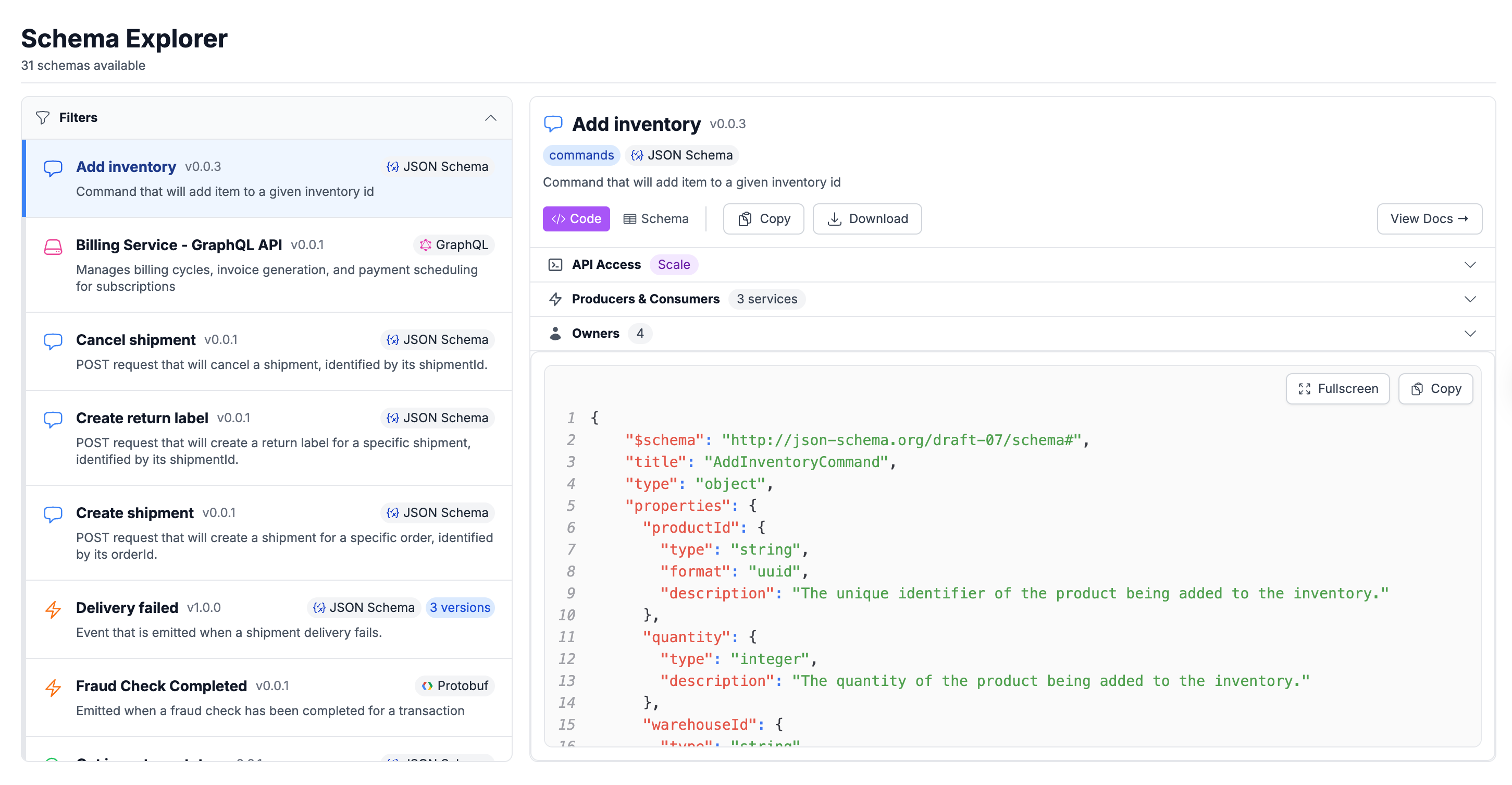Click the View Docs button

point(1429,218)
